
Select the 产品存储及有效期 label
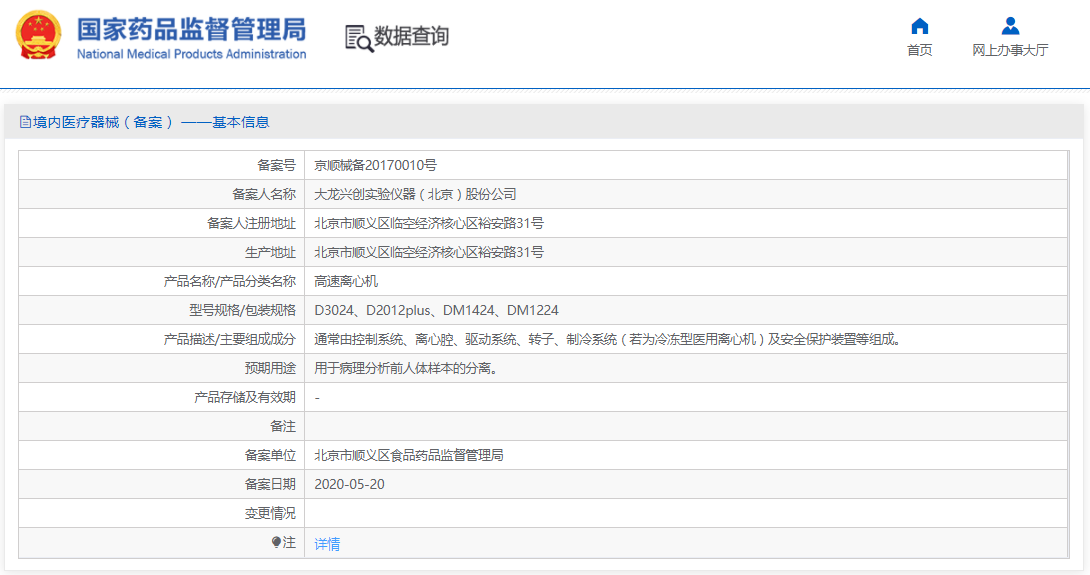pos(245,398)
